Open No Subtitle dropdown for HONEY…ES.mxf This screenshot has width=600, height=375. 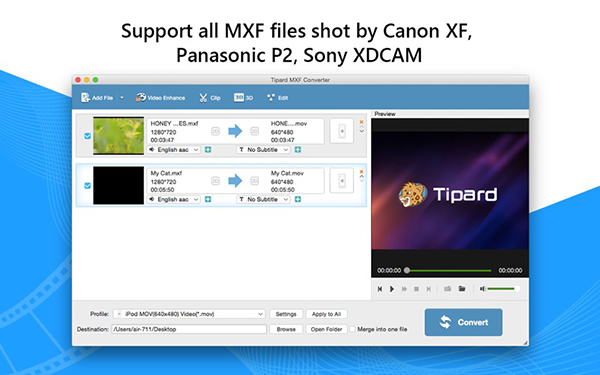(x=263, y=150)
